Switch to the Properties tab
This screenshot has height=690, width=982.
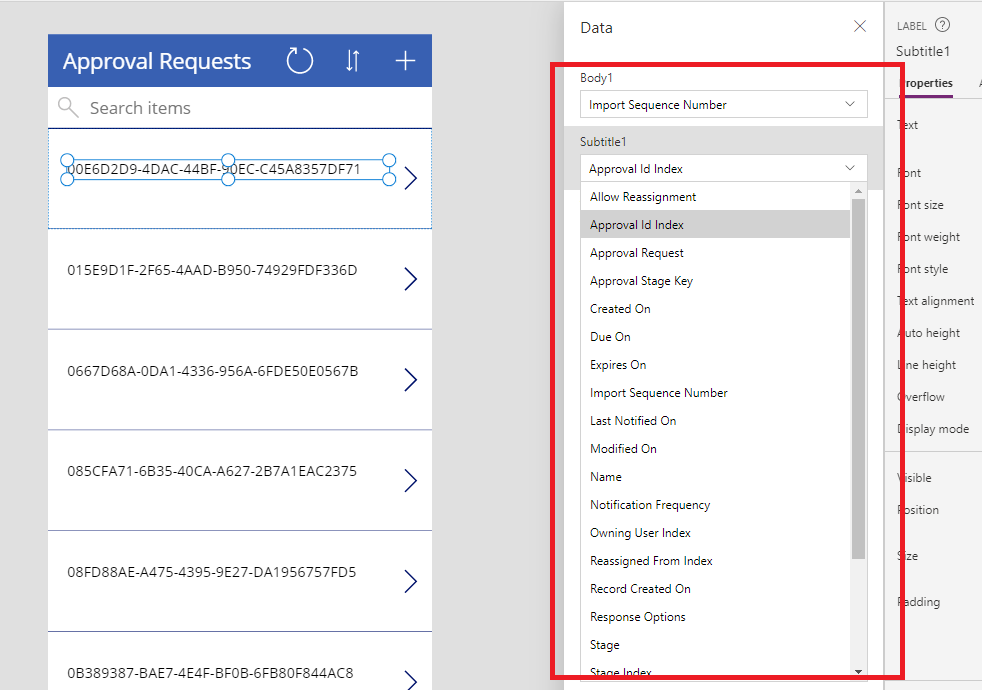point(927,83)
